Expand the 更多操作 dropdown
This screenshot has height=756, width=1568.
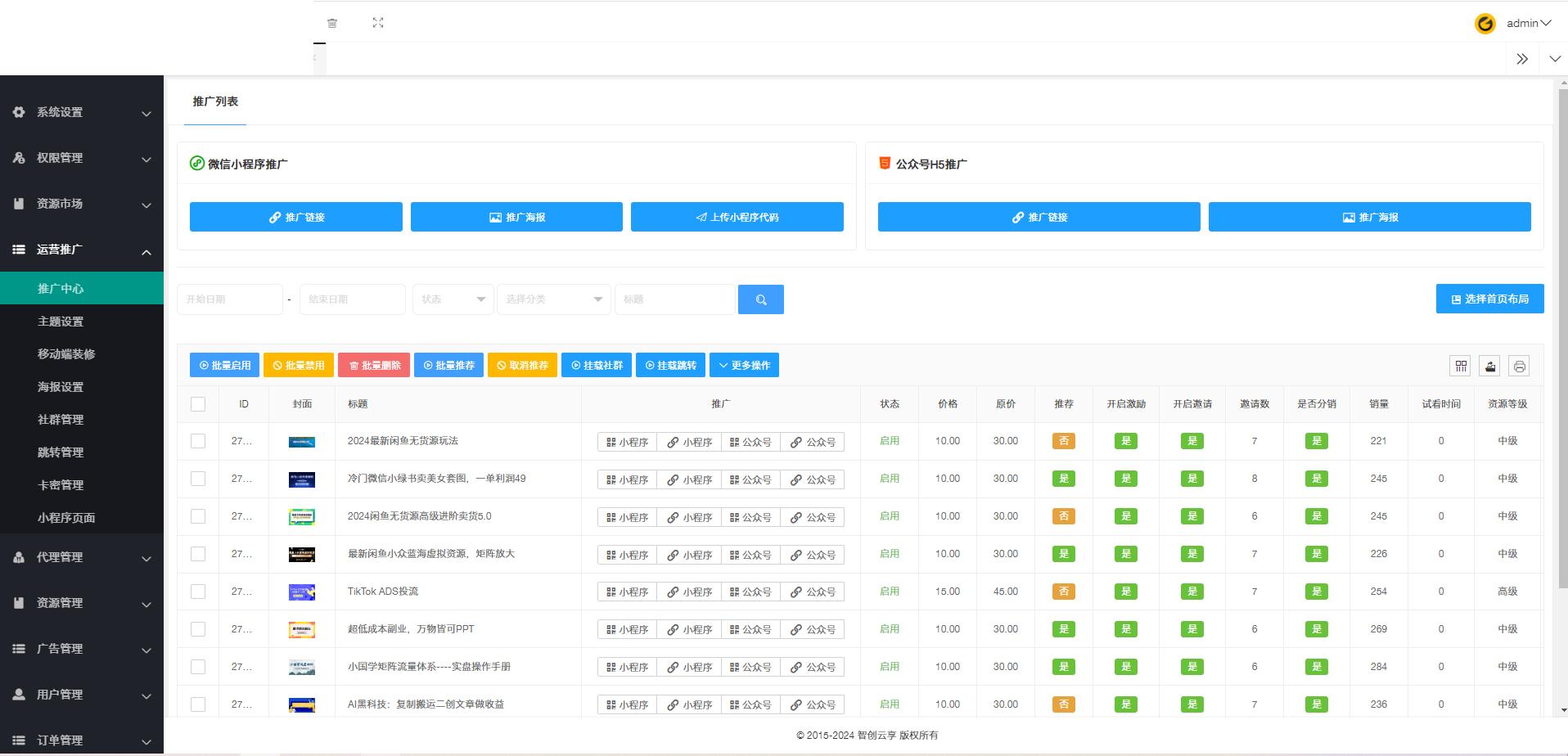pos(744,365)
